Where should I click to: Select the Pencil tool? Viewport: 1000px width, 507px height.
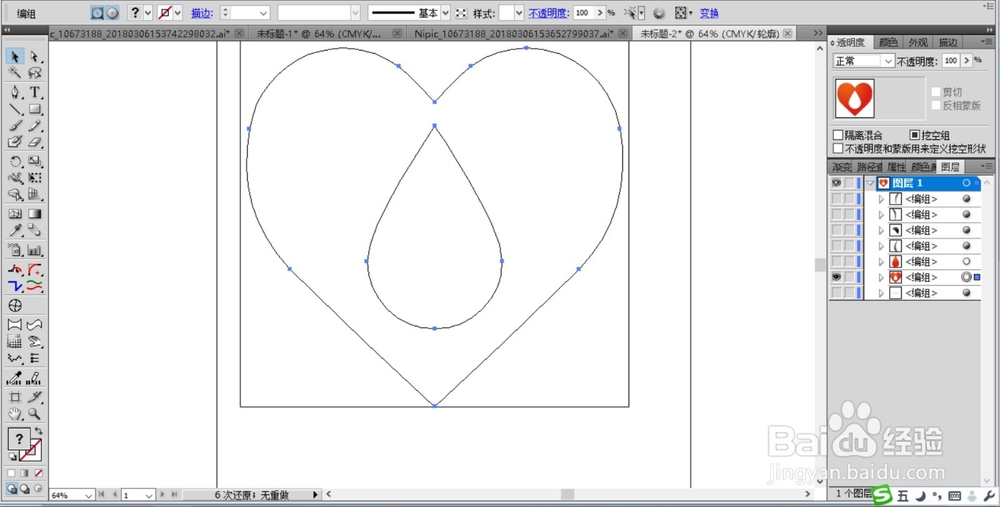coord(34,126)
